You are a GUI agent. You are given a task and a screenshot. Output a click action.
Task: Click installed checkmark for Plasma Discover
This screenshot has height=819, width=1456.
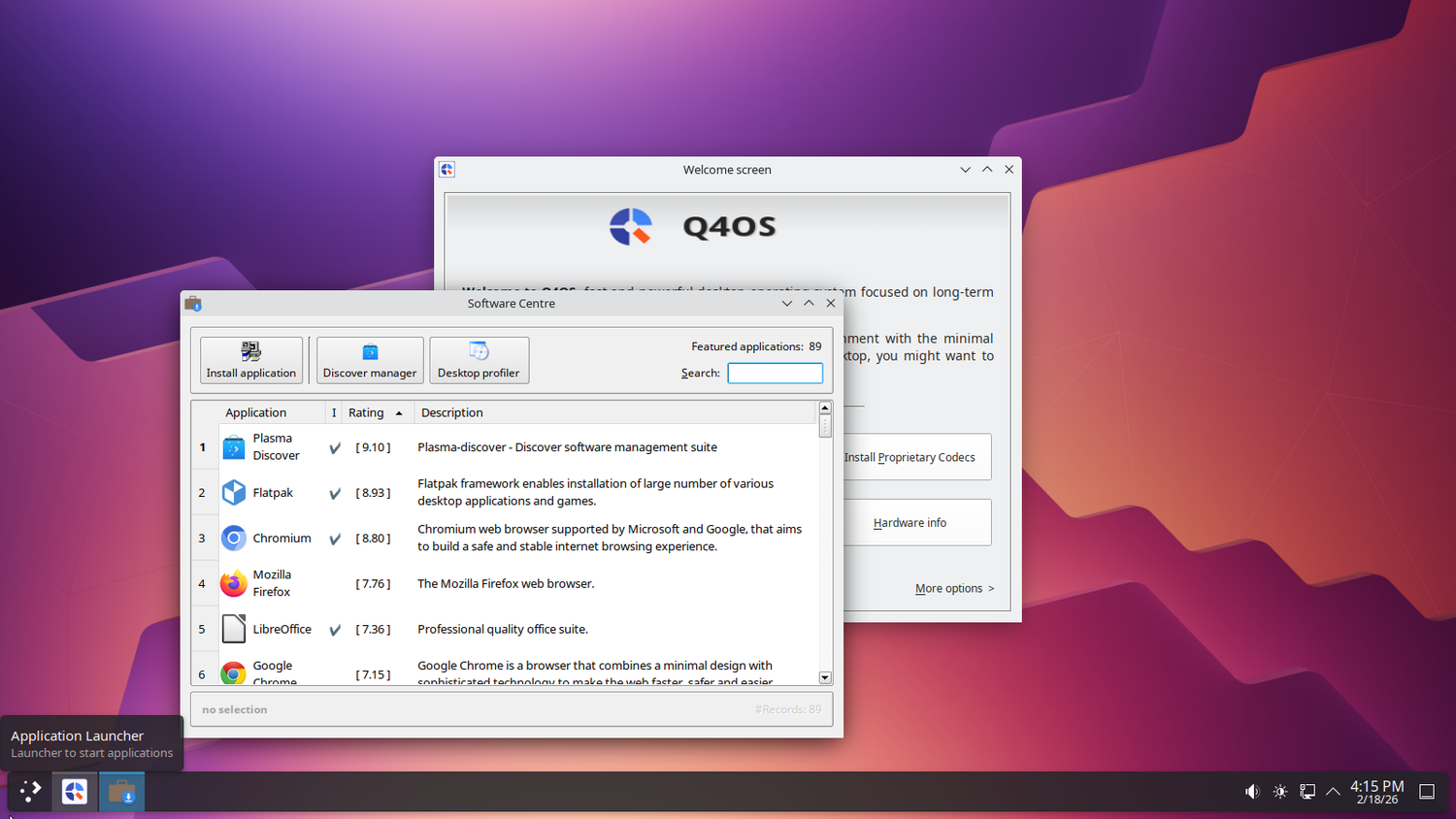point(335,448)
